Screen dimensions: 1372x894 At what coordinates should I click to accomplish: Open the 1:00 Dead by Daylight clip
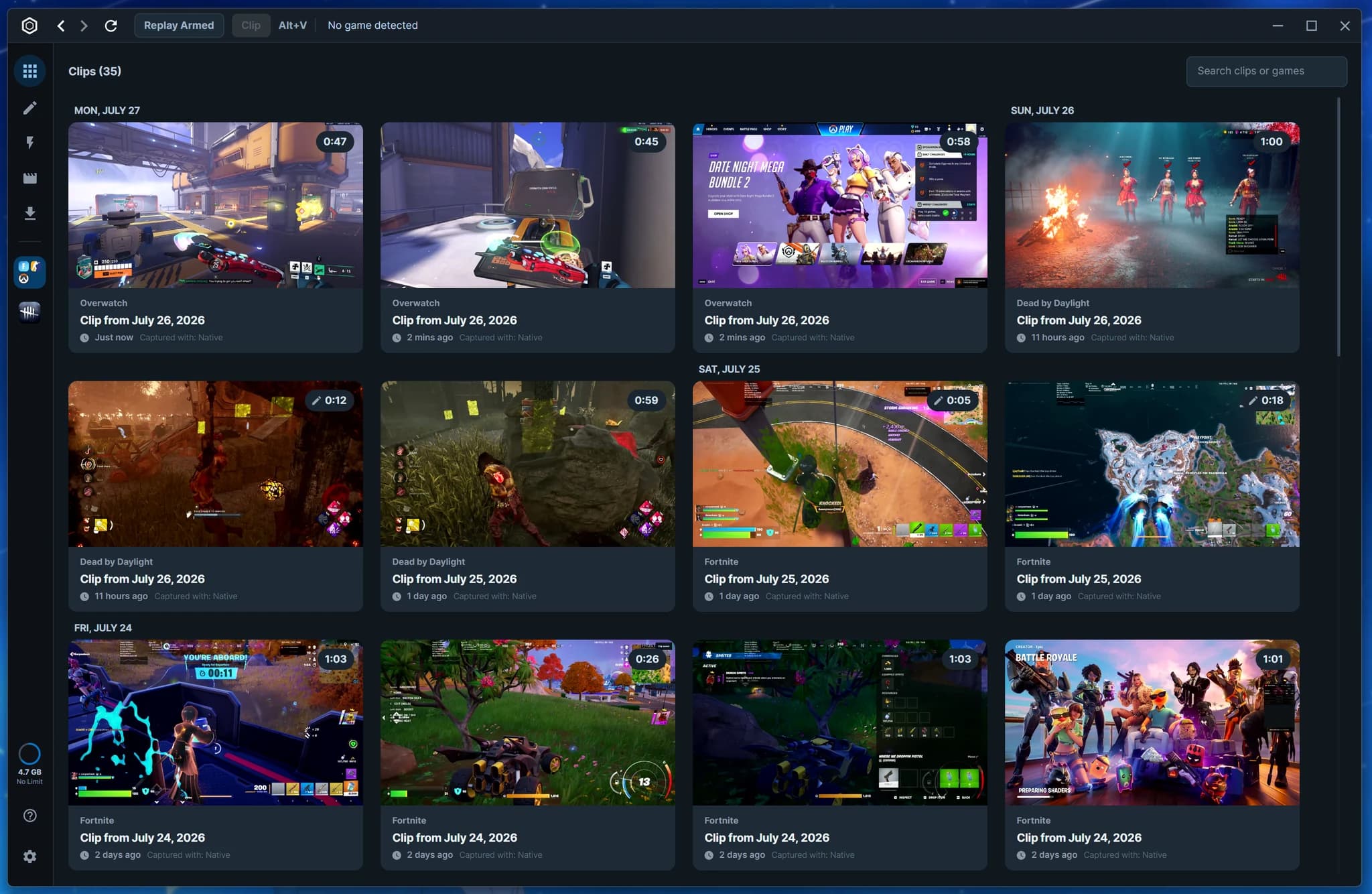click(1152, 205)
